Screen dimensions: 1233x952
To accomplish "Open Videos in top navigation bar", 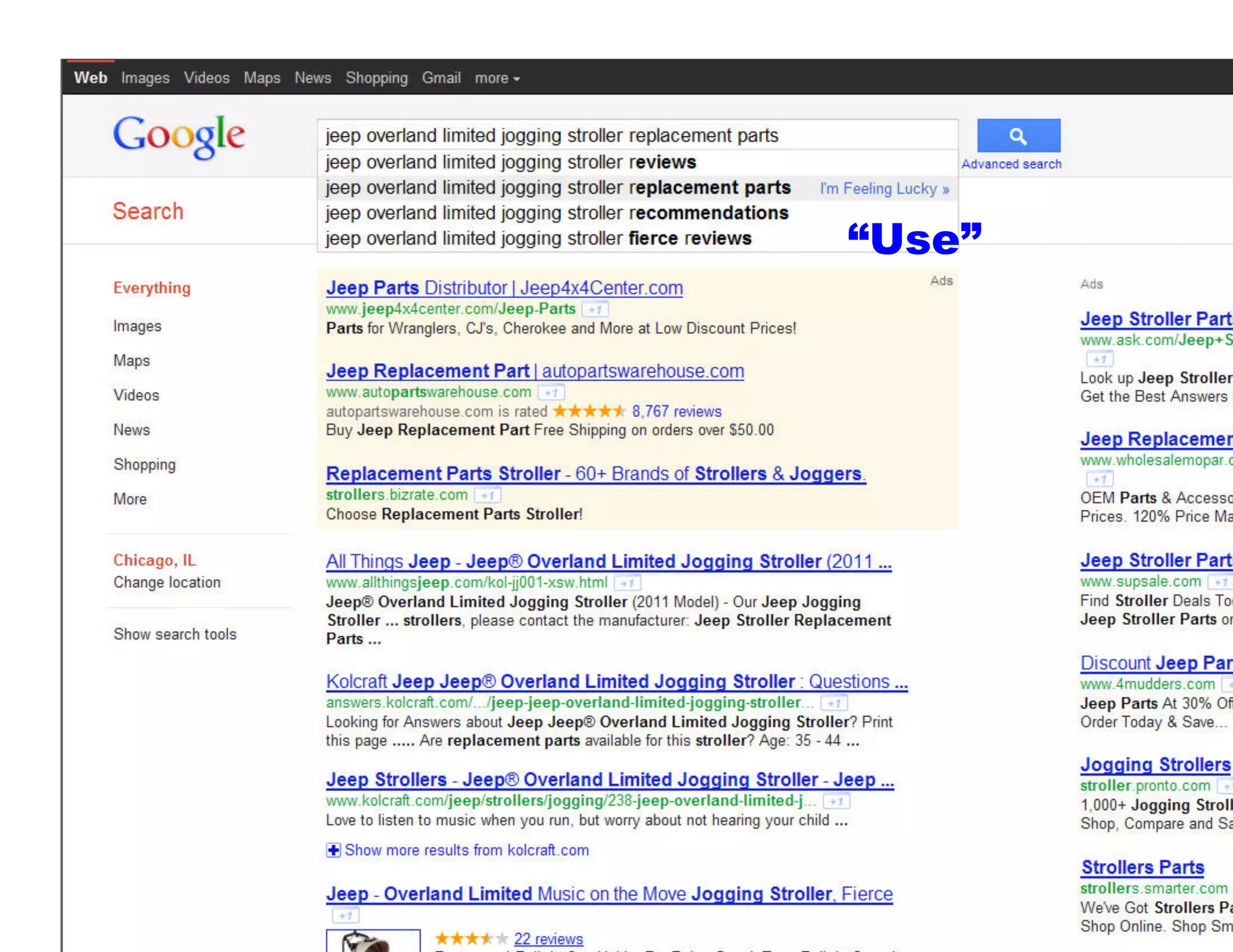I will (x=207, y=78).
